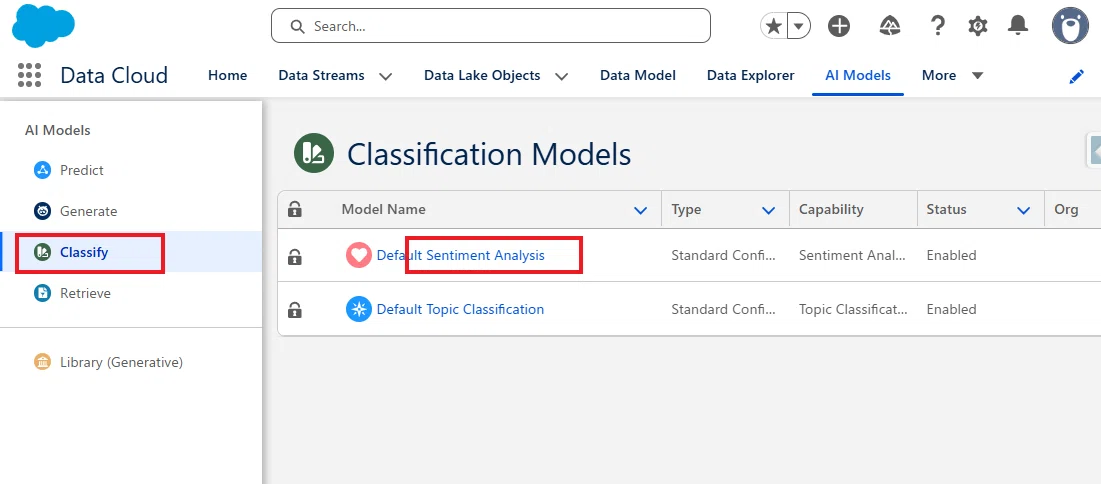Screen dimensions: 1101x484
Task: Click the favorites star icon
Action: 773,27
